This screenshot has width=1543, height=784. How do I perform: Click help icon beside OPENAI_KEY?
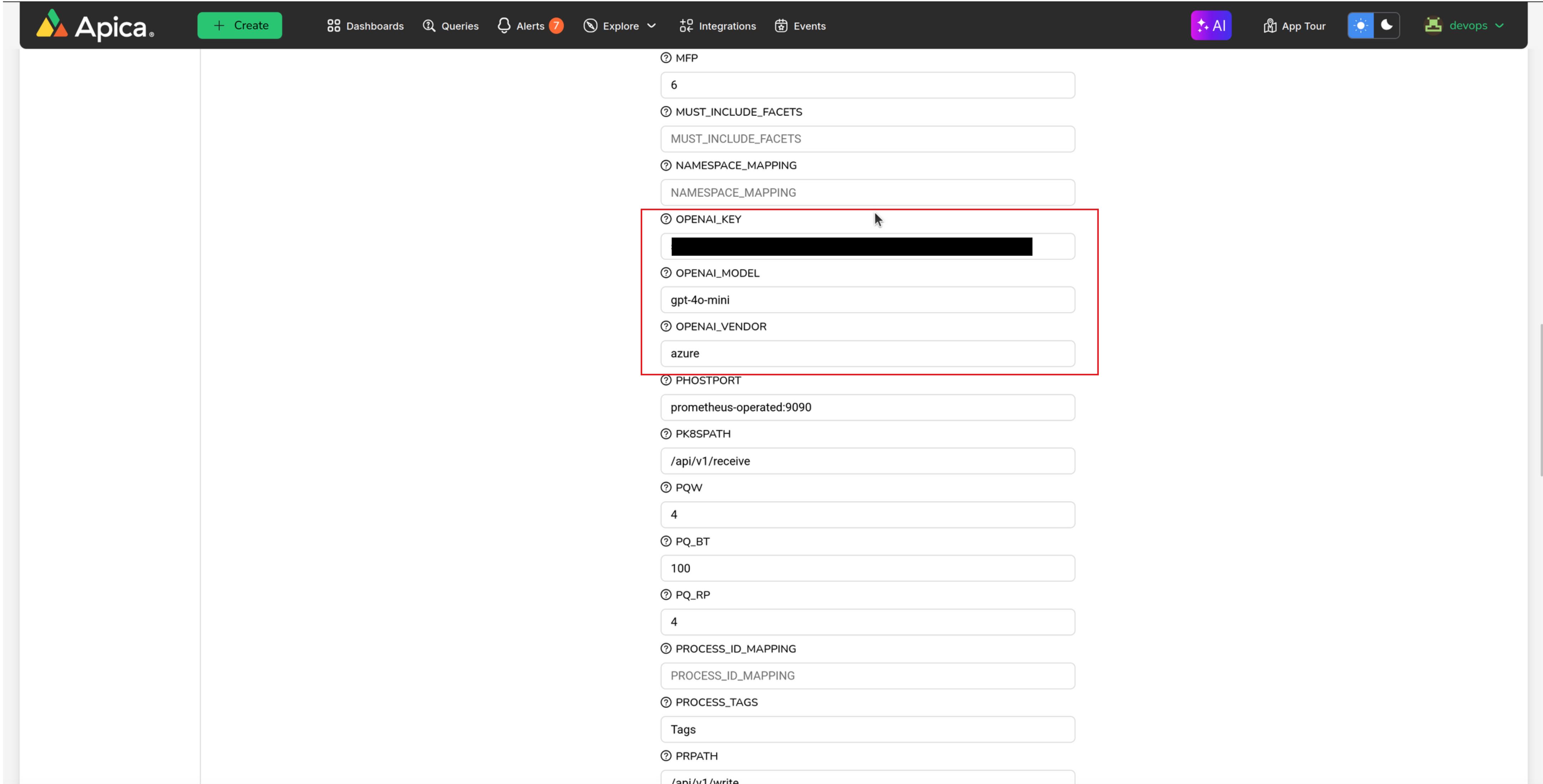(x=665, y=219)
